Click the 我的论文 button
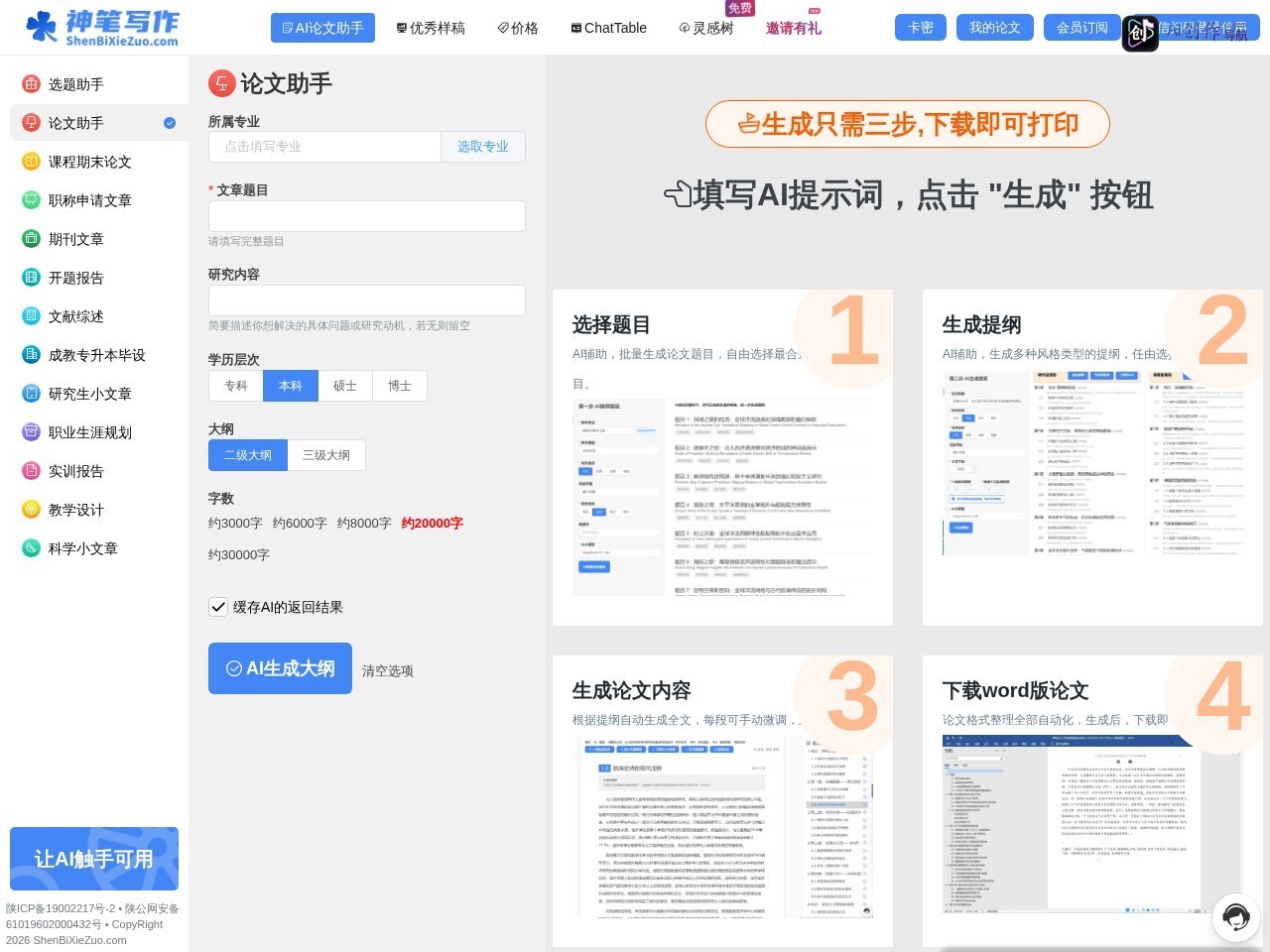 (x=995, y=28)
